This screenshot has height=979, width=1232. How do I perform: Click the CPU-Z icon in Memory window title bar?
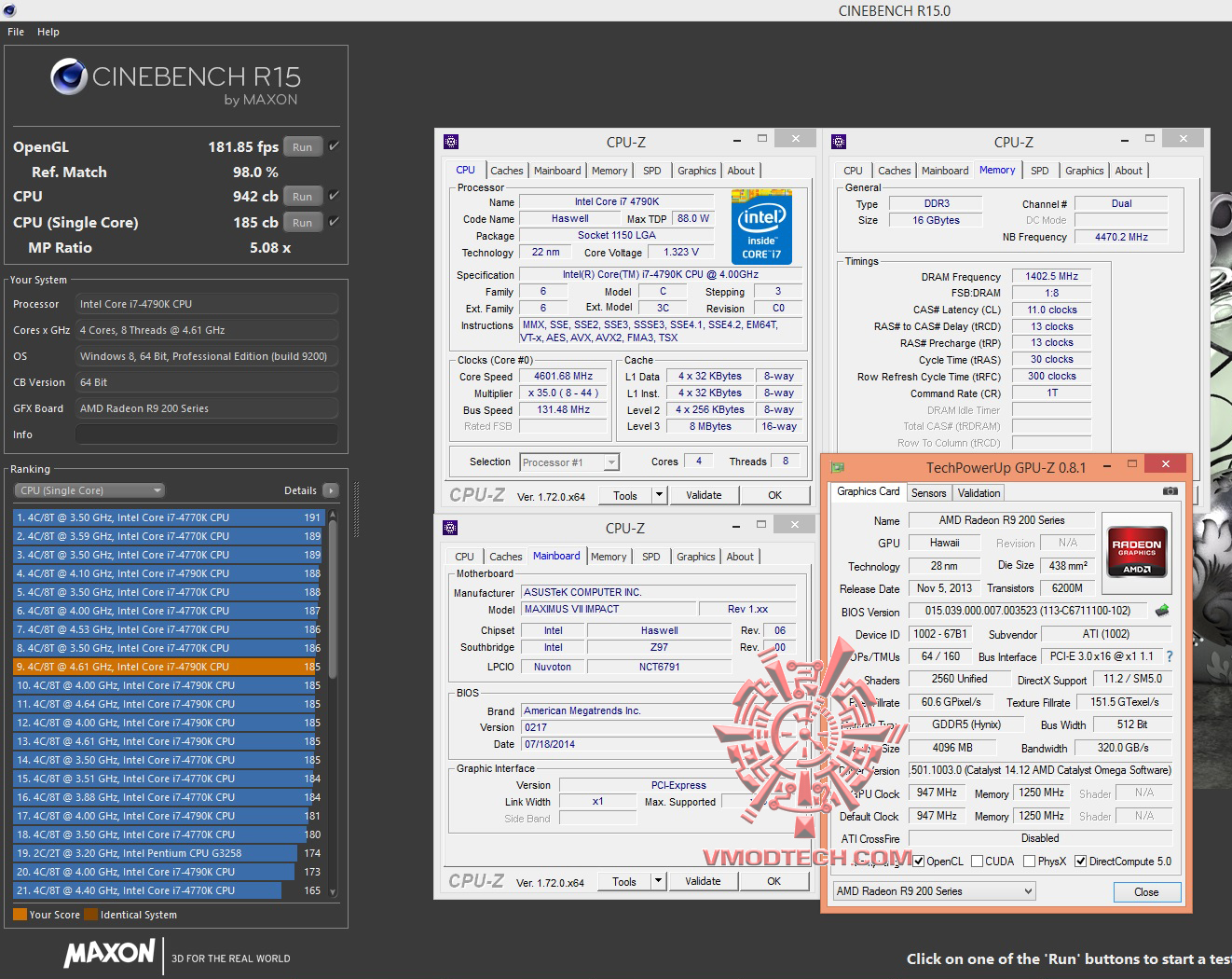tap(839, 142)
